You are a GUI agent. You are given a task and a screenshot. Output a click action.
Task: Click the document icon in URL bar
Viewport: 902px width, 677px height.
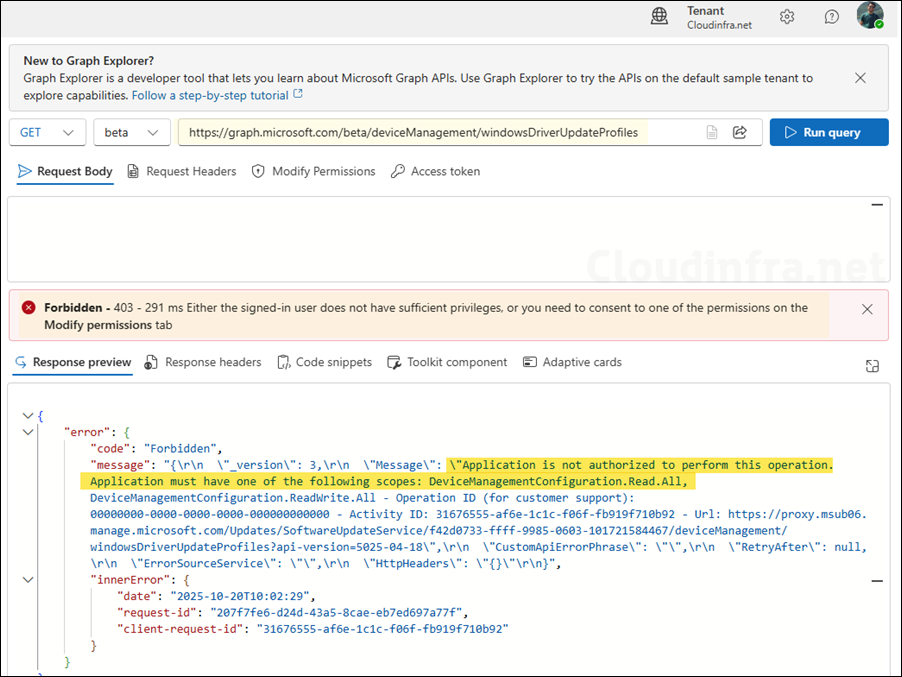(712, 132)
